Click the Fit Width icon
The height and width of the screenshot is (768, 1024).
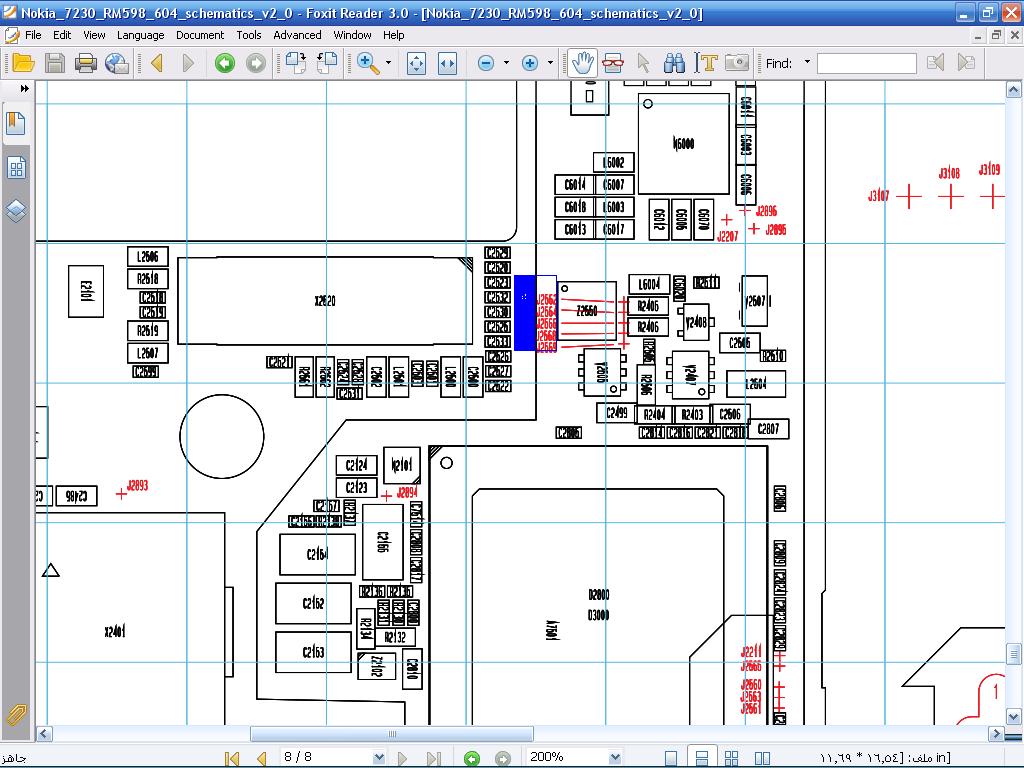coord(447,63)
